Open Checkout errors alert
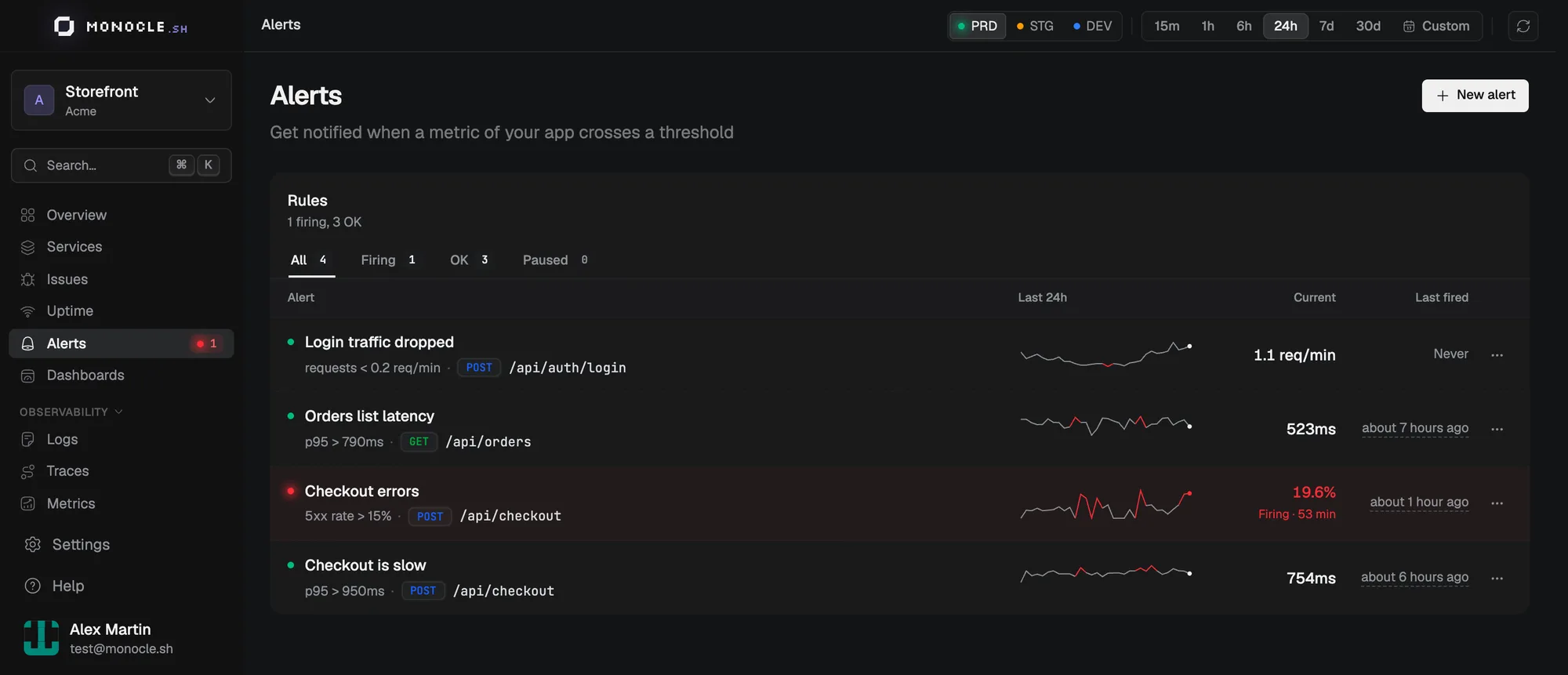 pyautogui.click(x=362, y=492)
